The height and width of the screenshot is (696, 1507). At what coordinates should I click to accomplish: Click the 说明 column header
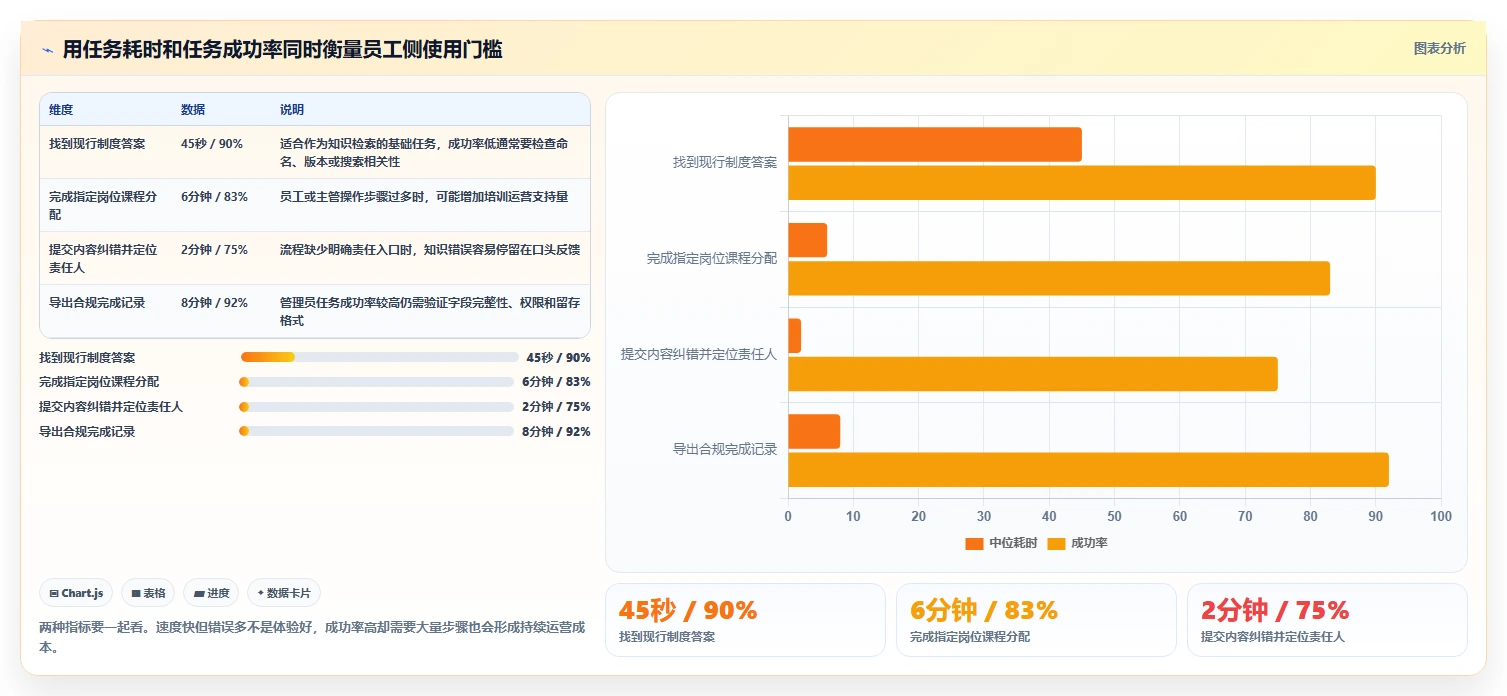point(292,110)
